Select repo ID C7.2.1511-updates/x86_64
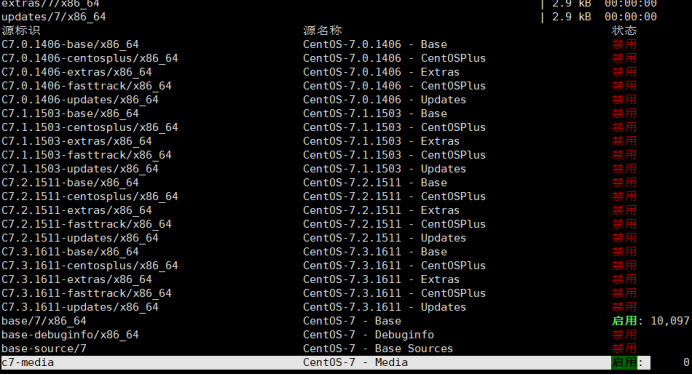692x375 pixels. (79, 238)
